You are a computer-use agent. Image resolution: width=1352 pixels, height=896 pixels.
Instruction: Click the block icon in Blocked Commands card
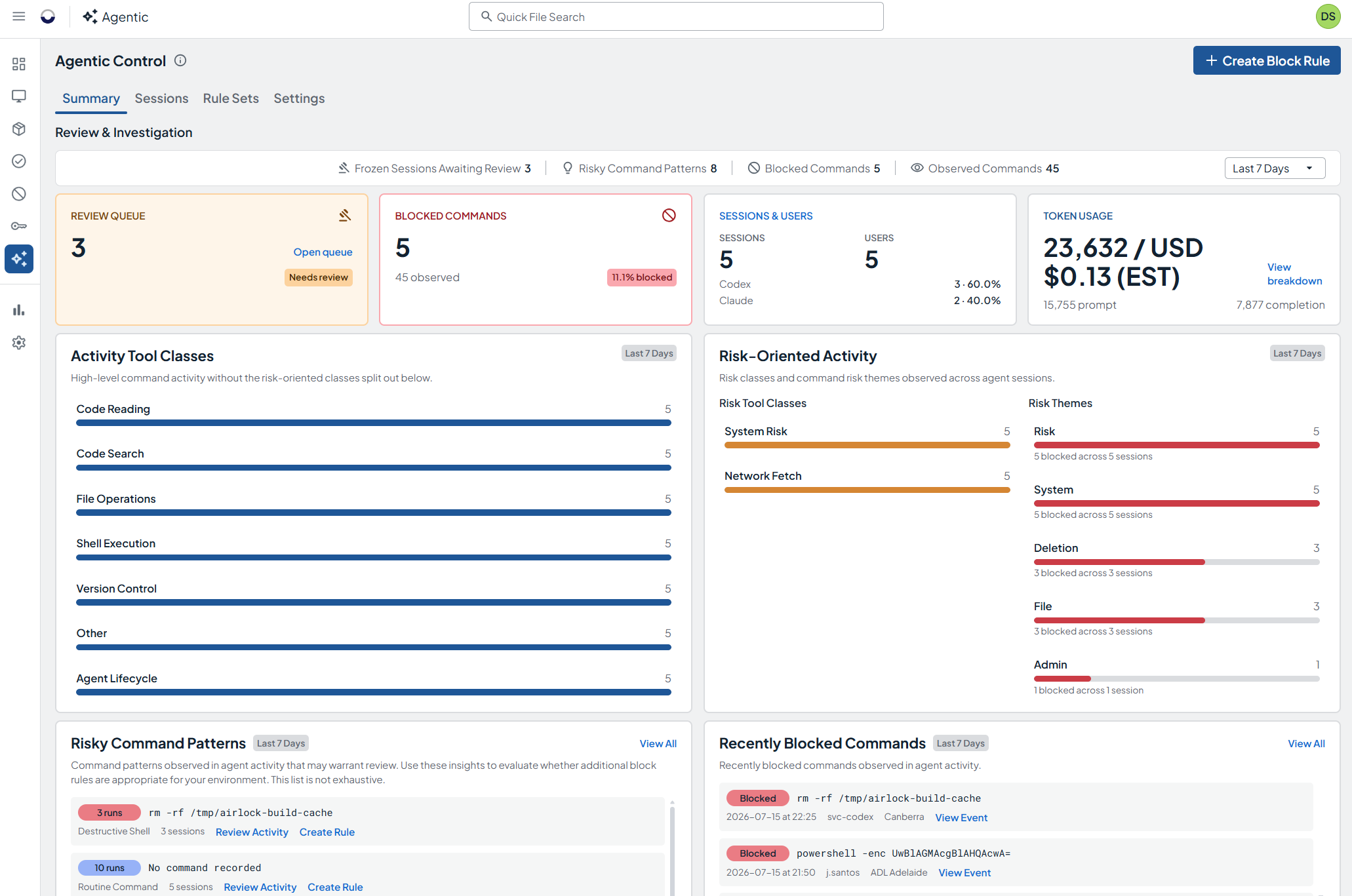(x=669, y=215)
